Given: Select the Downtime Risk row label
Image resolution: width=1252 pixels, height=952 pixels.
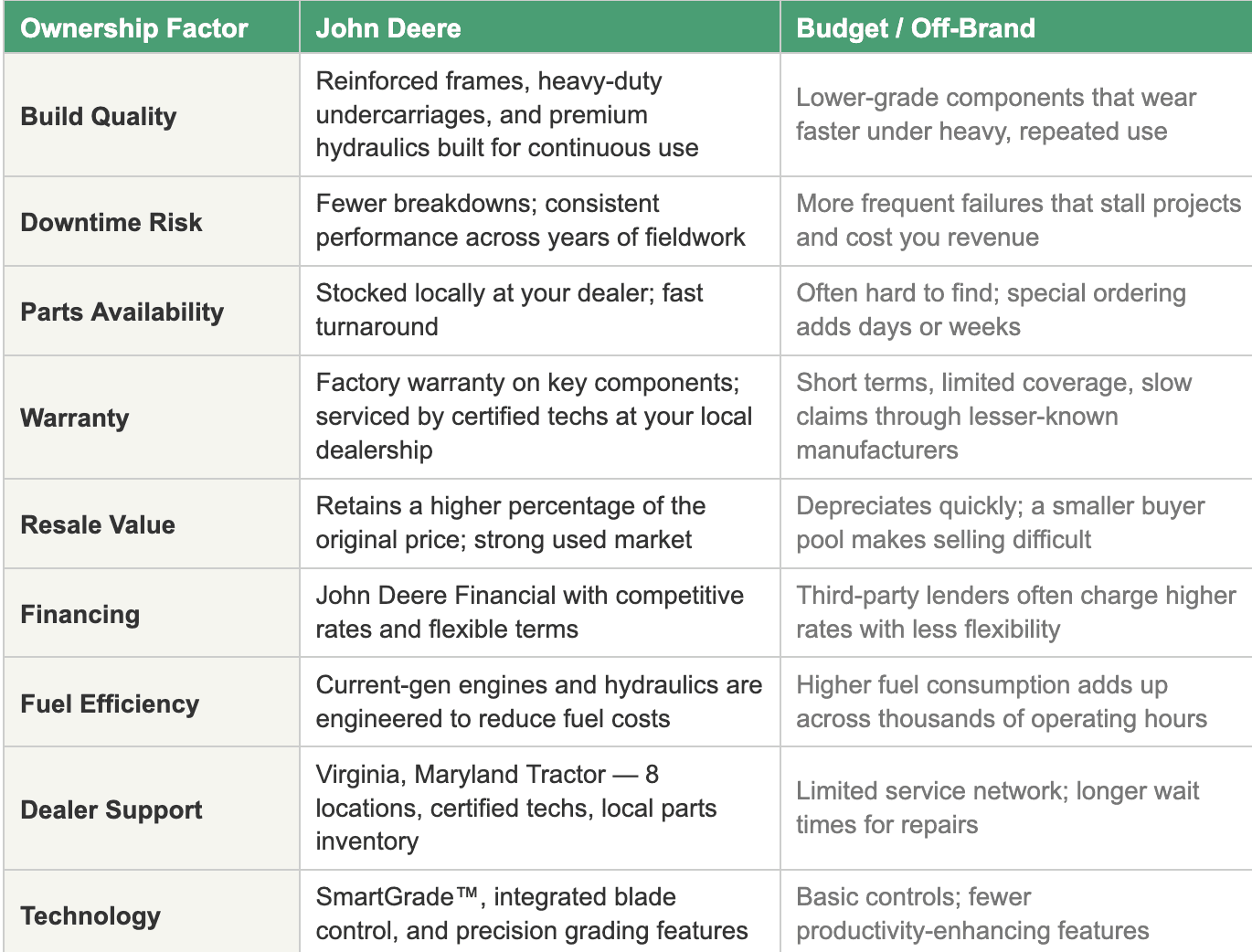Looking at the screenshot, I should [x=111, y=222].
